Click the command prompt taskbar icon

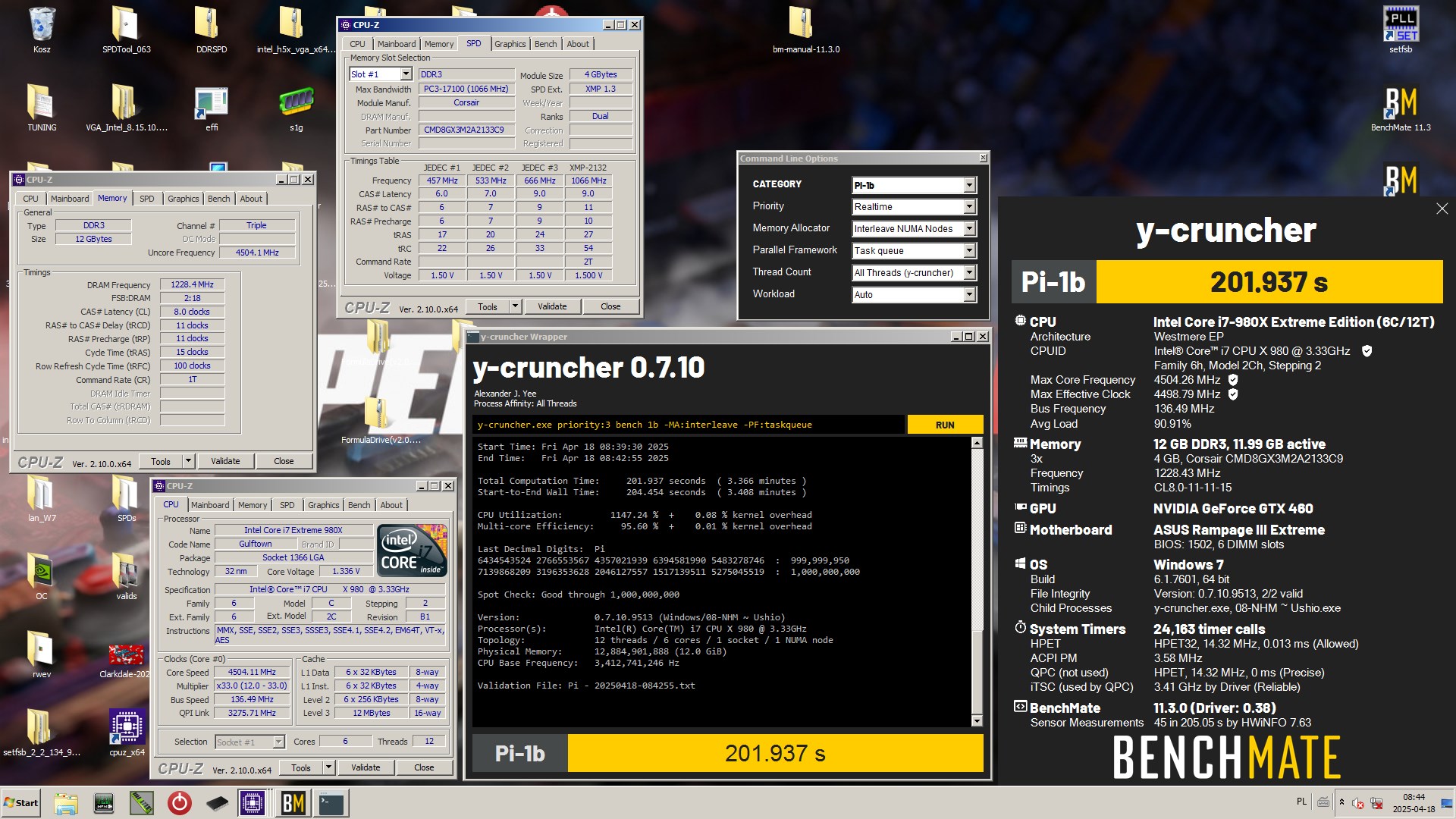click(x=331, y=803)
